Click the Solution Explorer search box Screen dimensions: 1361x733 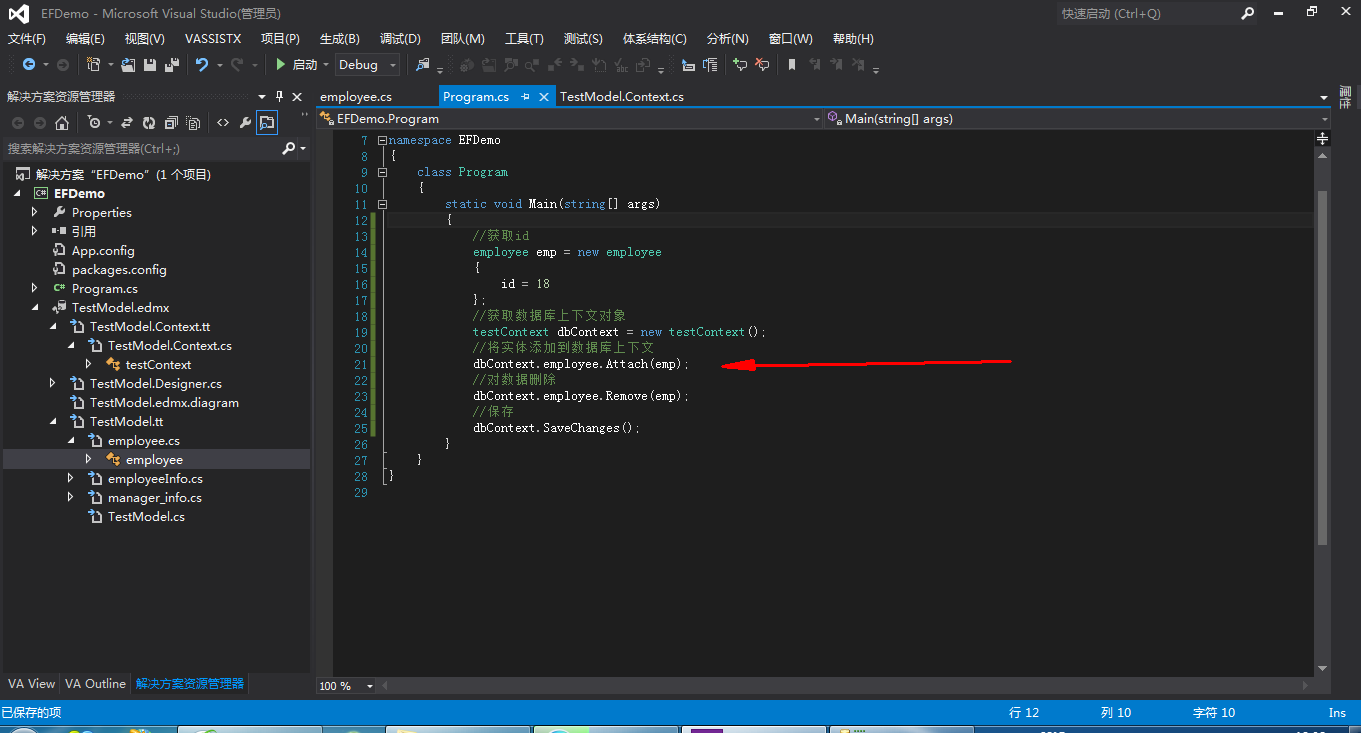140,148
